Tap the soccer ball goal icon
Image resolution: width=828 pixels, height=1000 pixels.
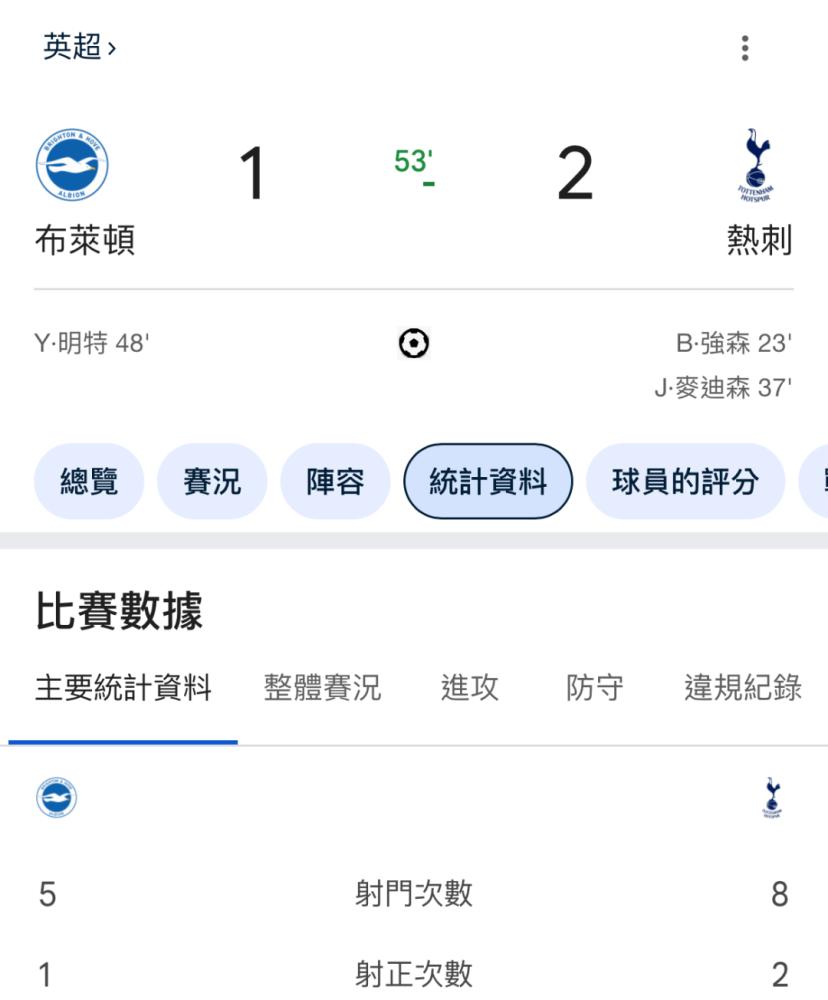click(x=414, y=343)
